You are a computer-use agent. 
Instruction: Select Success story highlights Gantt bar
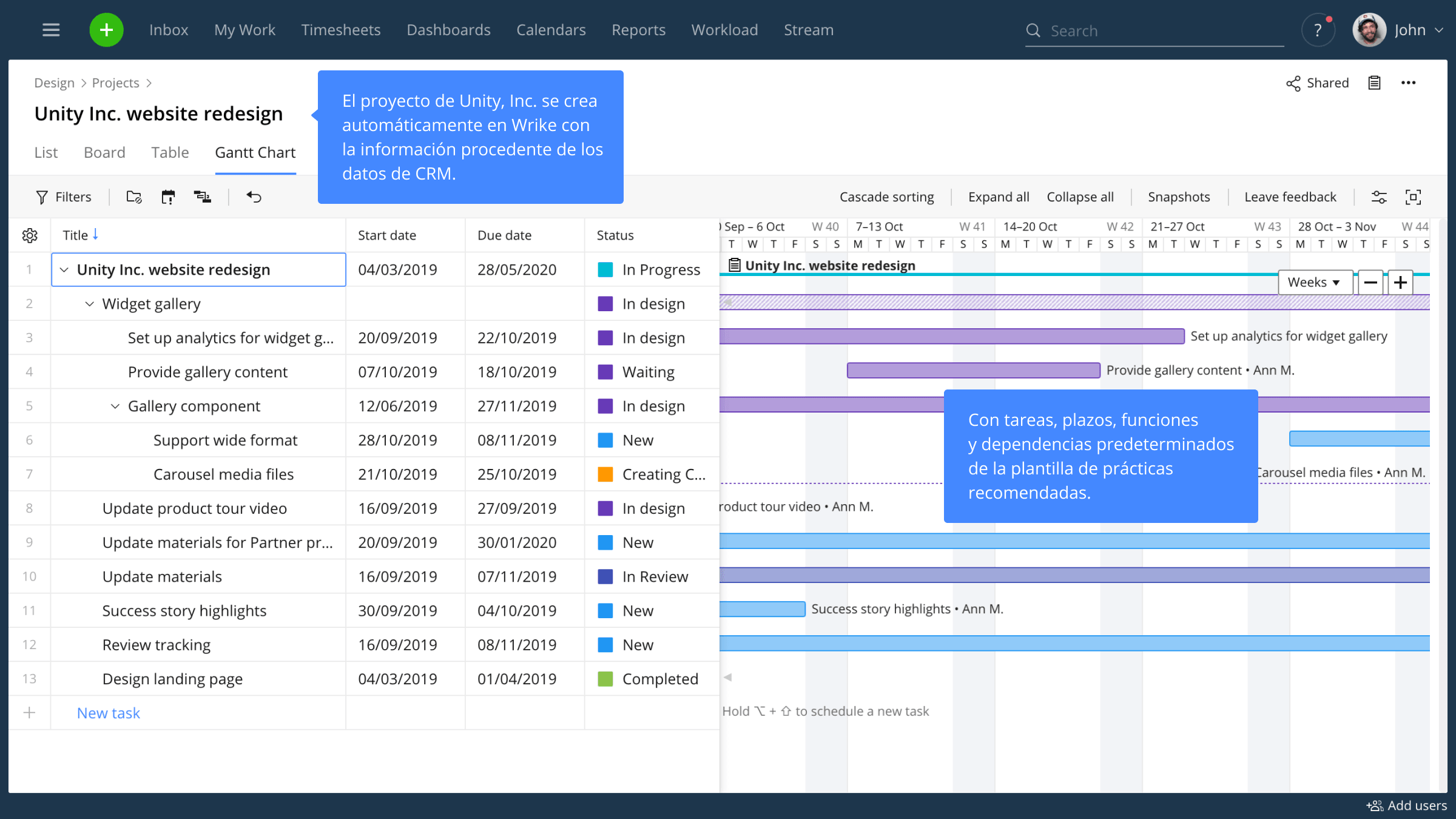(762, 609)
